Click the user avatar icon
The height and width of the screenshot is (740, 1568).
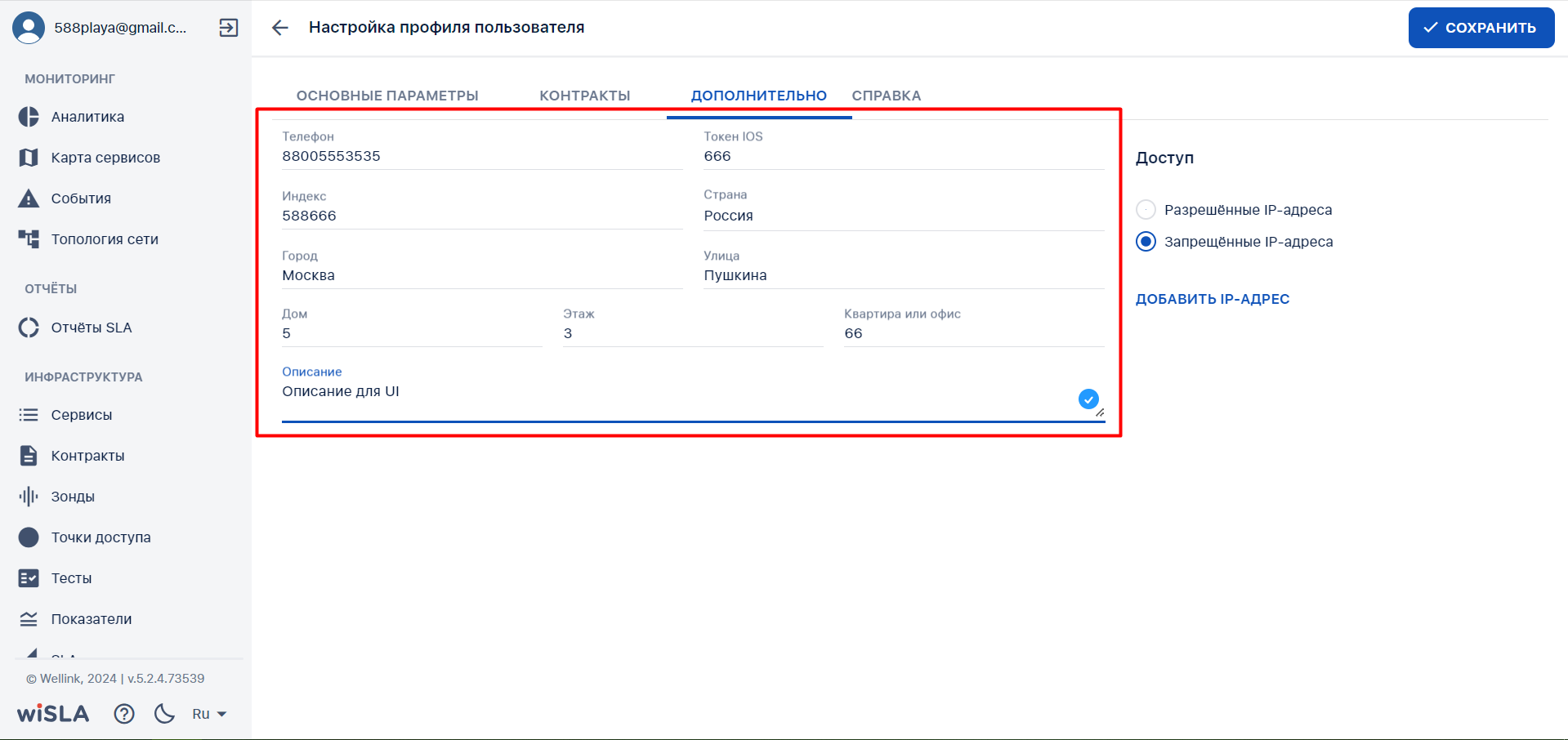[x=29, y=28]
